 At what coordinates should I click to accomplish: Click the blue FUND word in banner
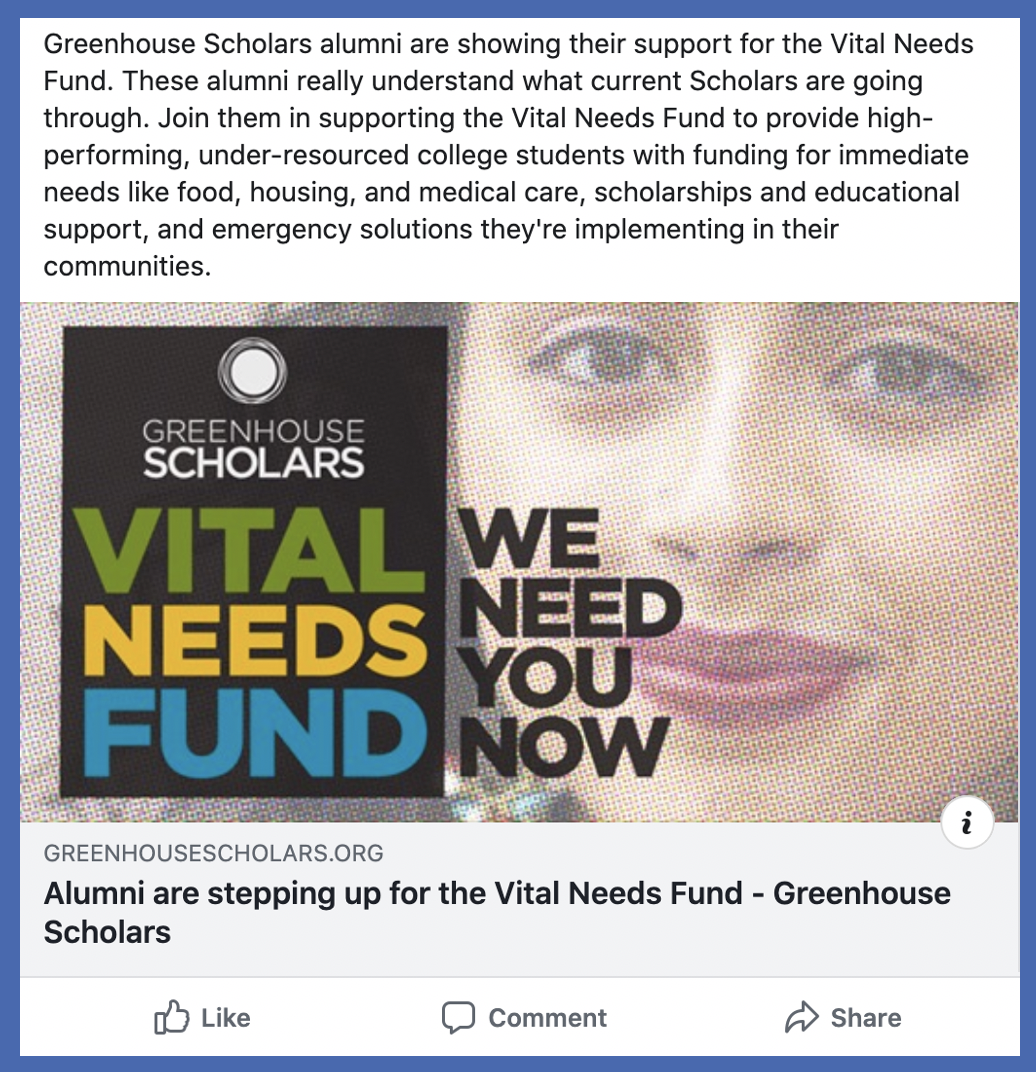(x=252, y=732)
